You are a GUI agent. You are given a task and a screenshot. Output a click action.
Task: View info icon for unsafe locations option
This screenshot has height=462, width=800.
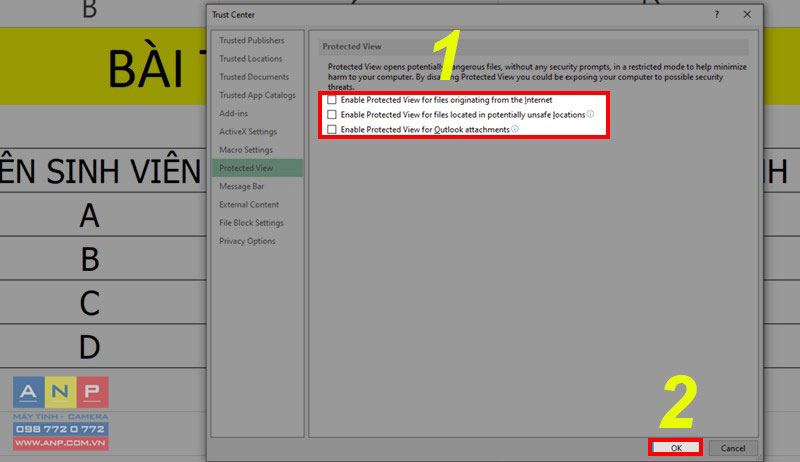pyautogui.click(x=590, y=114)
